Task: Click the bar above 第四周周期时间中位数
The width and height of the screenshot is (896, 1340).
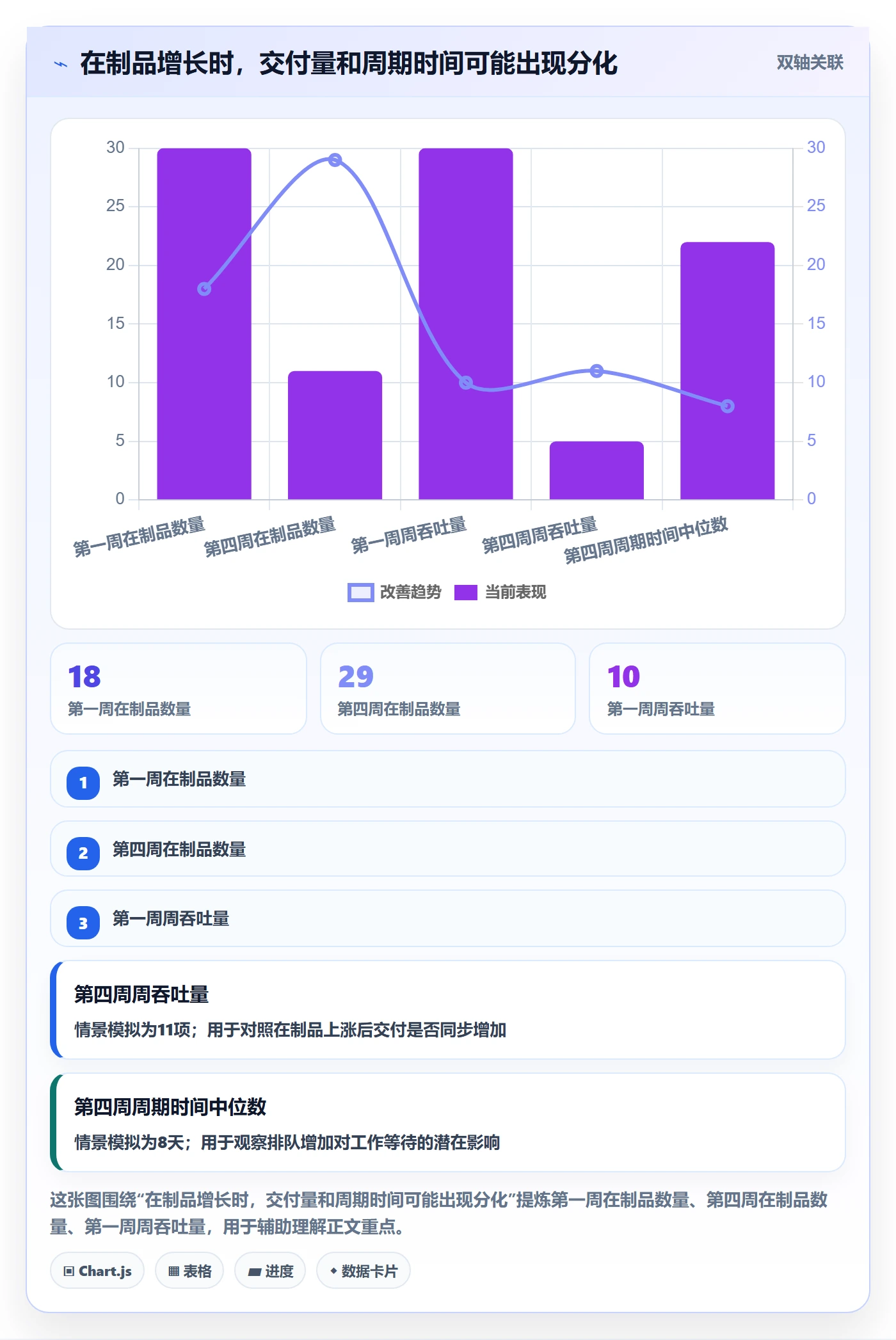Action: pos(728,371)
